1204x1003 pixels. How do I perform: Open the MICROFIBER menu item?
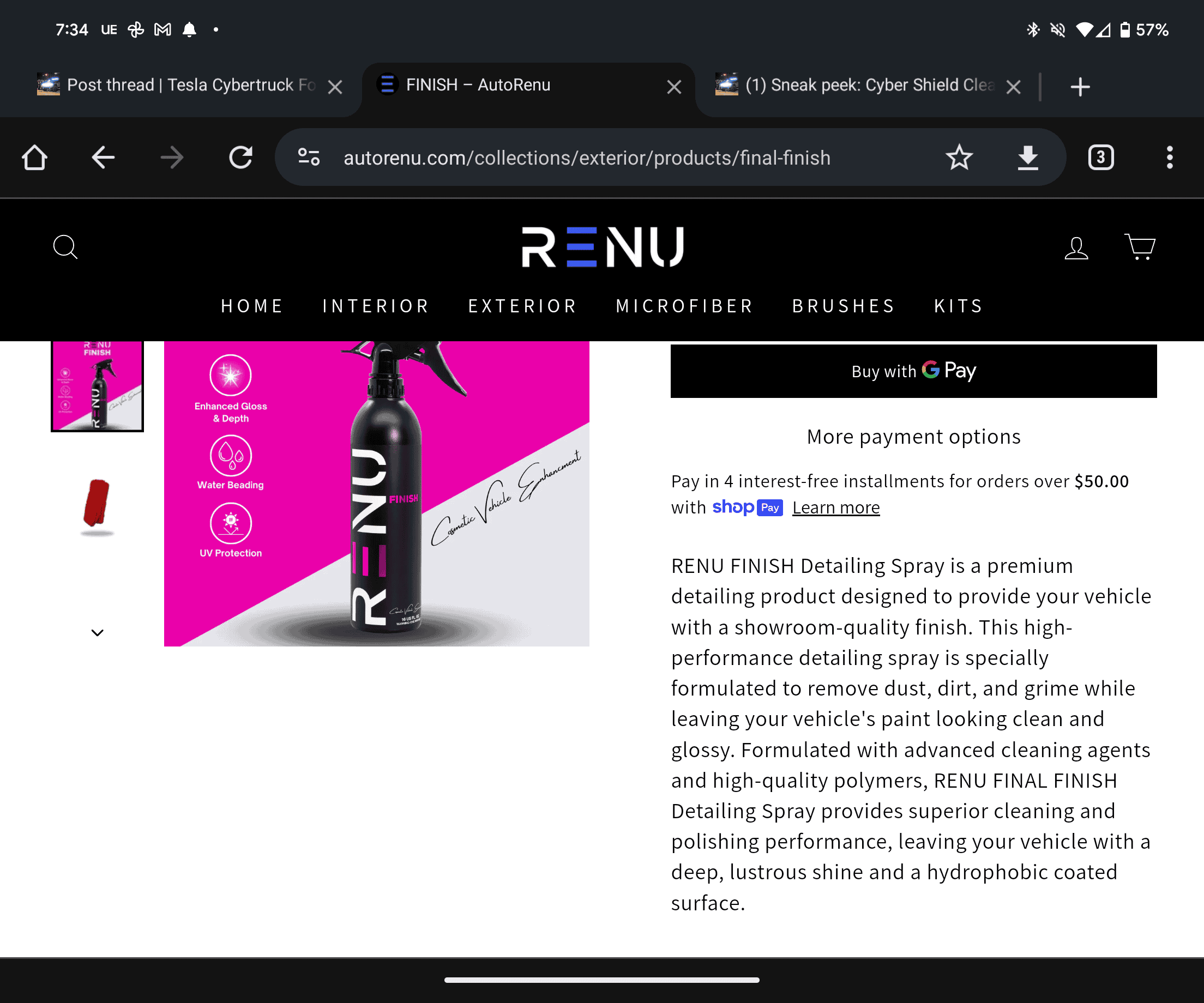685,306
